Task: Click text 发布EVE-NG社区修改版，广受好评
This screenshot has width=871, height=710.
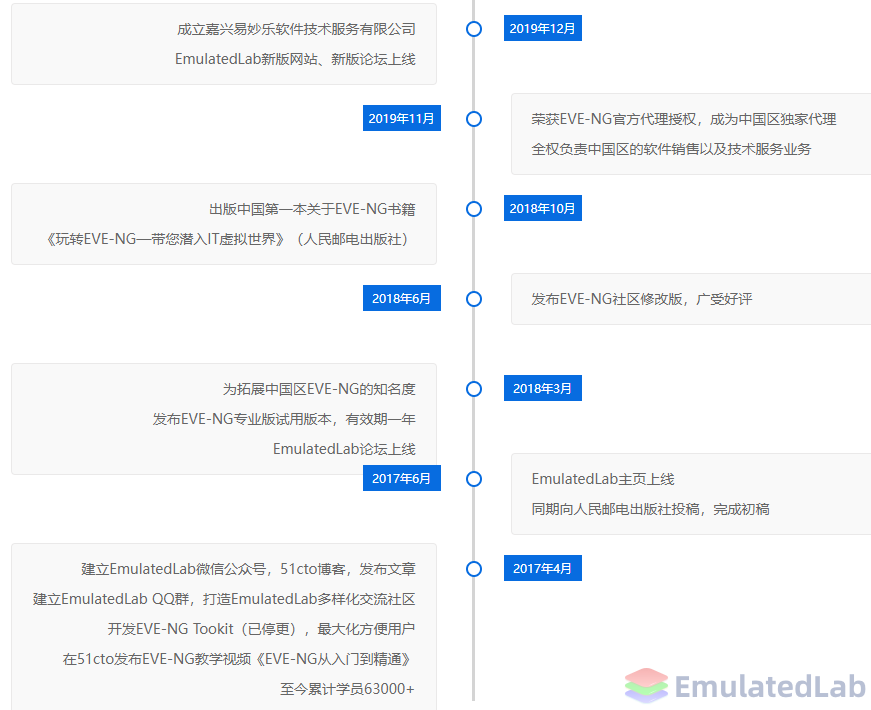Action: (642, 299)
